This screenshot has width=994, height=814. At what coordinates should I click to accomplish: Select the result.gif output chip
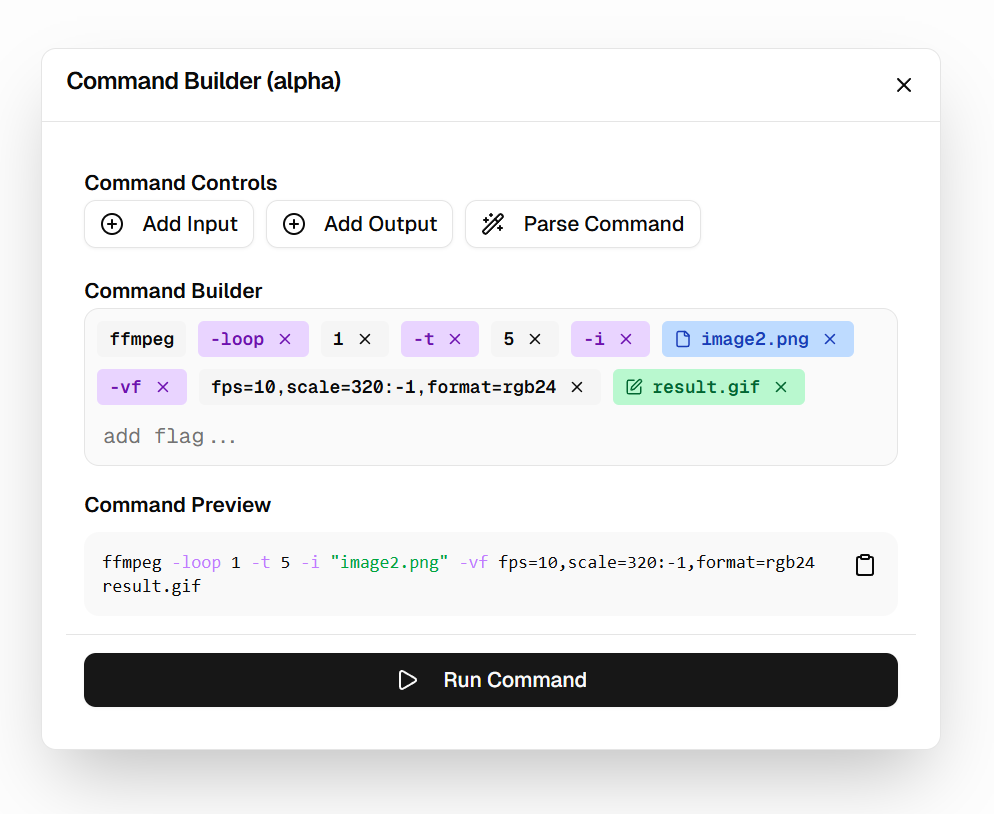click(x=705, y=388)
